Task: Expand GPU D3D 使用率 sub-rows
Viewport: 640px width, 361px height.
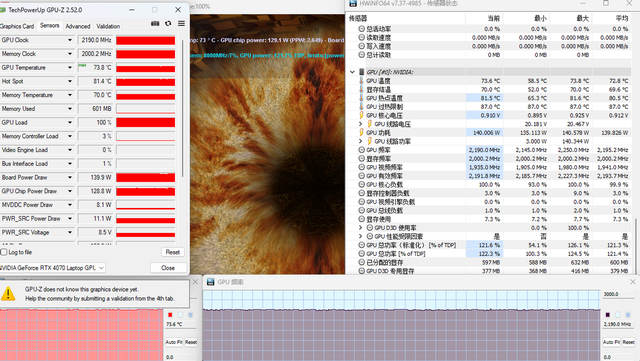Action: (360, 227)
